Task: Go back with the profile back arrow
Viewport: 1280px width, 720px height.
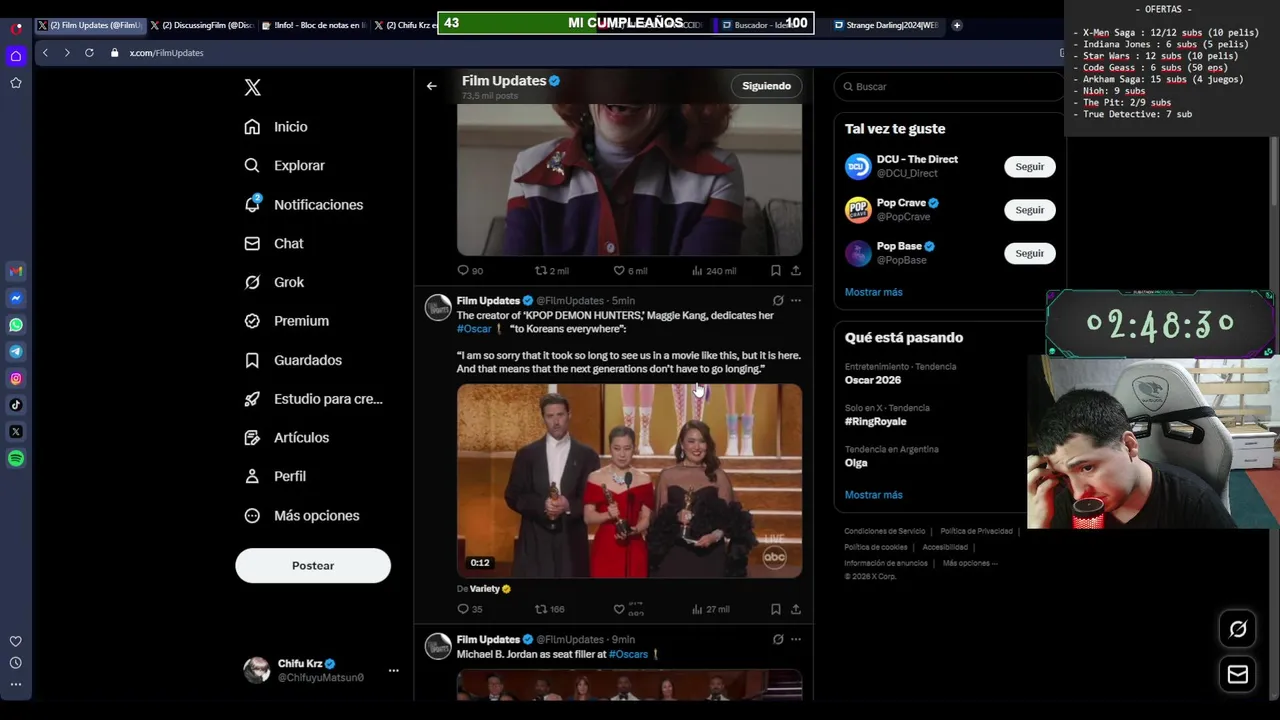Action: 431,86
